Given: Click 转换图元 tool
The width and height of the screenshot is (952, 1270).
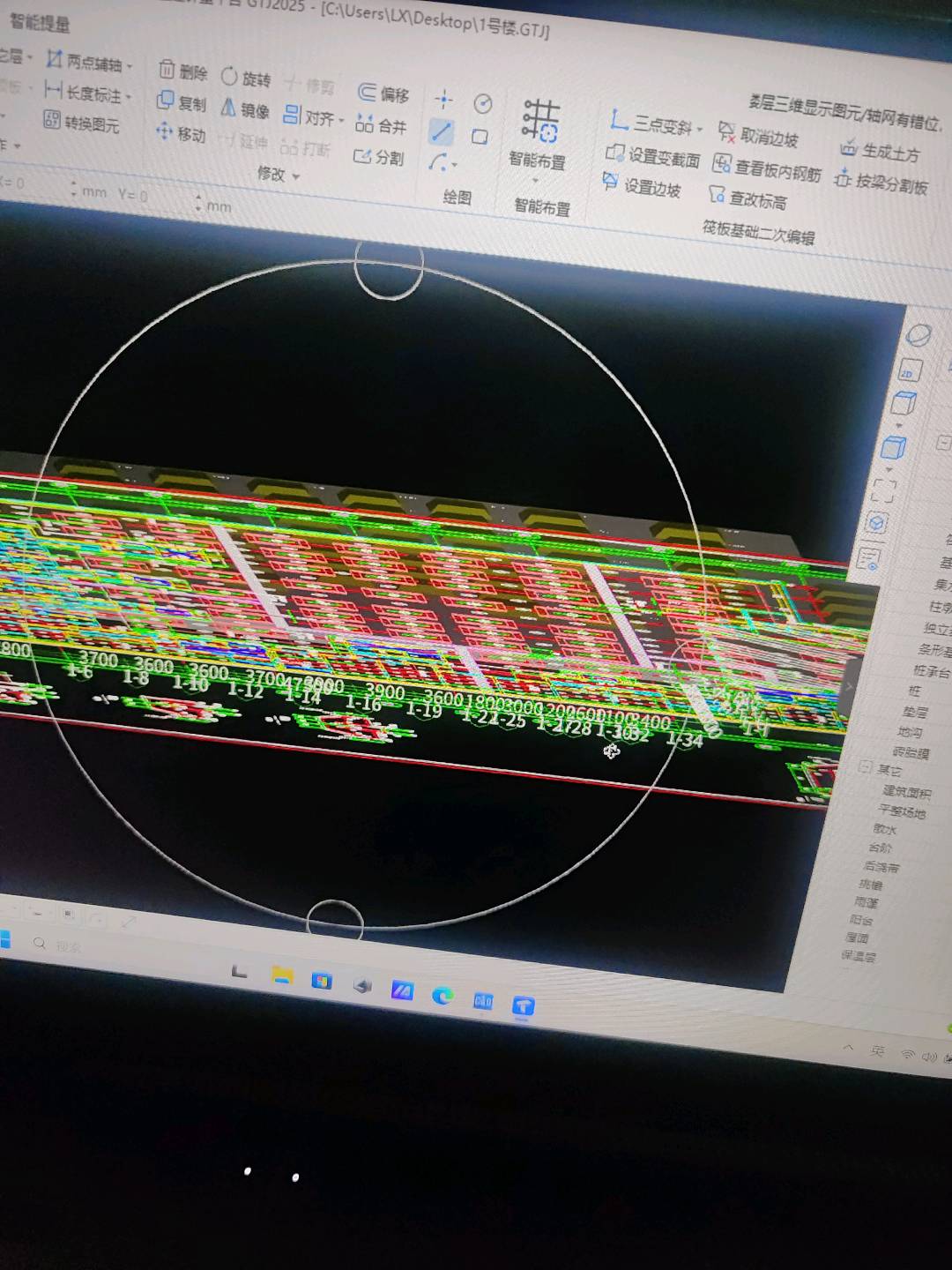Looking at the screenshot, I should coord(81,123).
